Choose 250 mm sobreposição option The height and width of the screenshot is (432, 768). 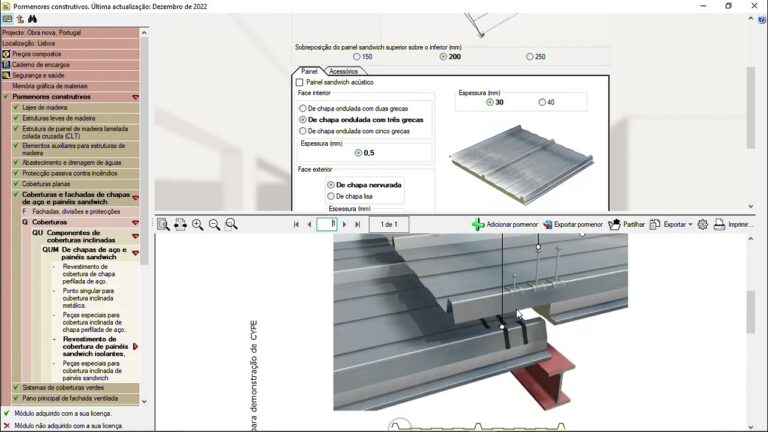[x=530, y=57]
